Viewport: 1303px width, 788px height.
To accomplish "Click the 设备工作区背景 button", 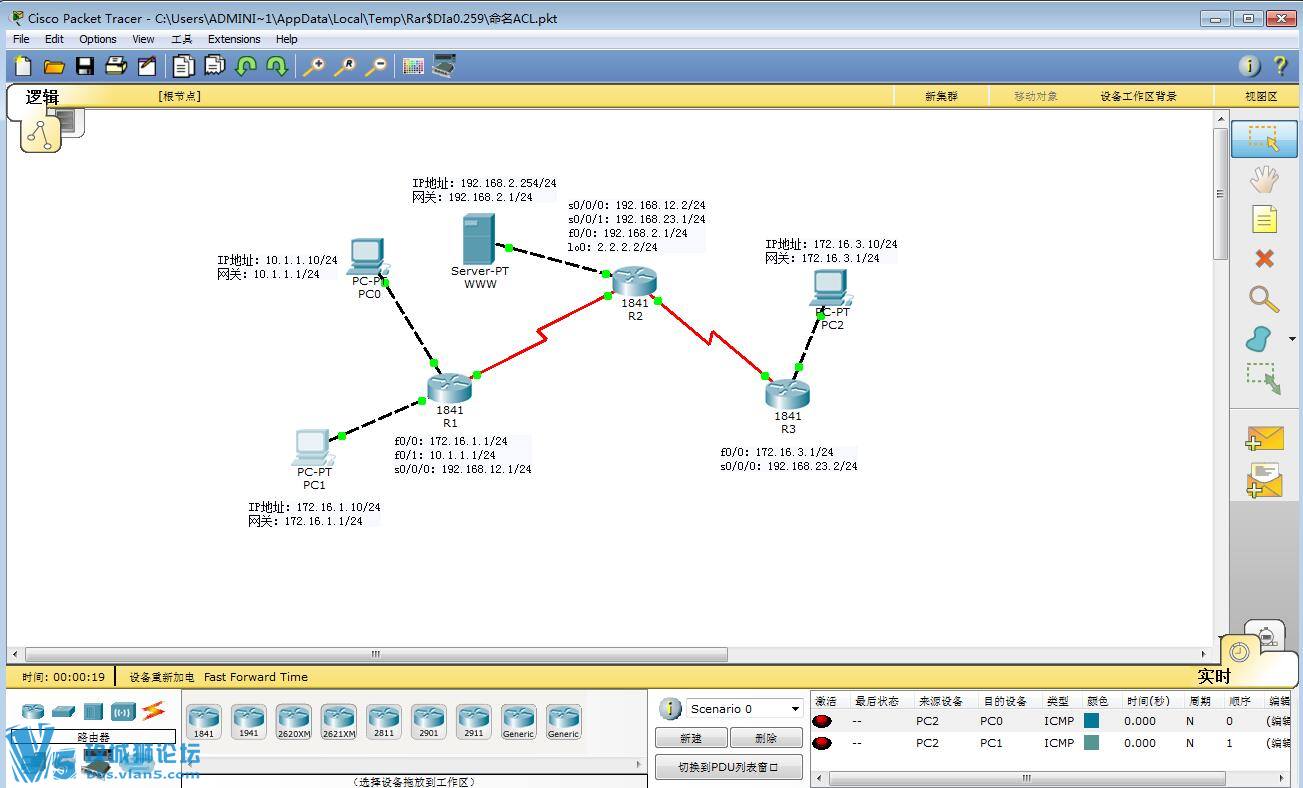I will pyautogui.click(x=1138, y=96).
